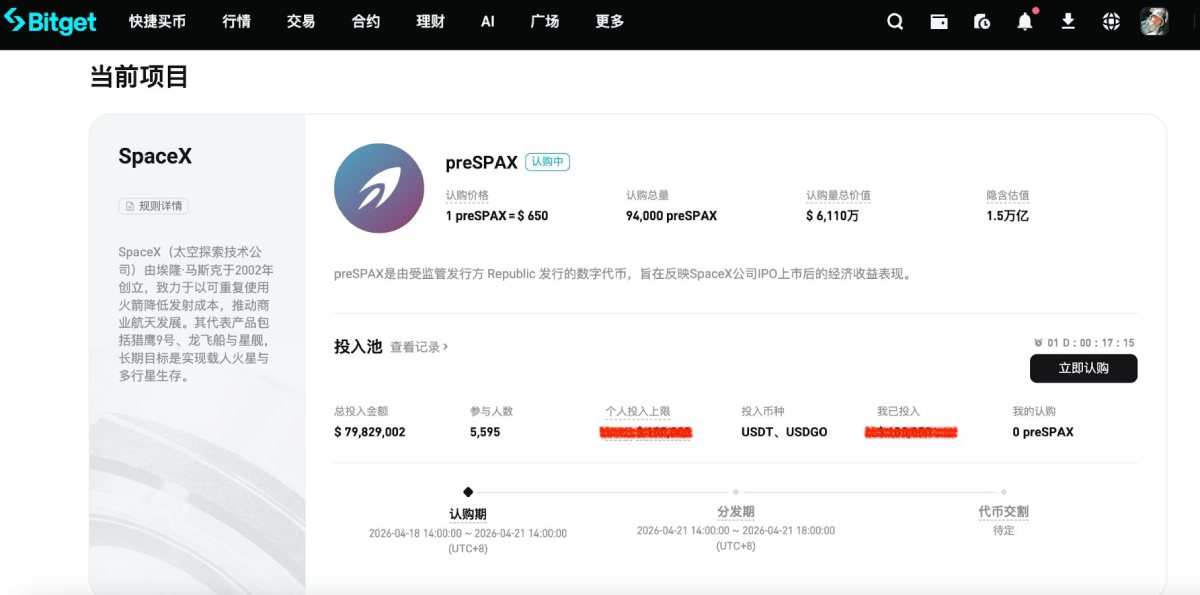
Task: Open the 更多 navigation dropdown
Action: click(608, 21)
